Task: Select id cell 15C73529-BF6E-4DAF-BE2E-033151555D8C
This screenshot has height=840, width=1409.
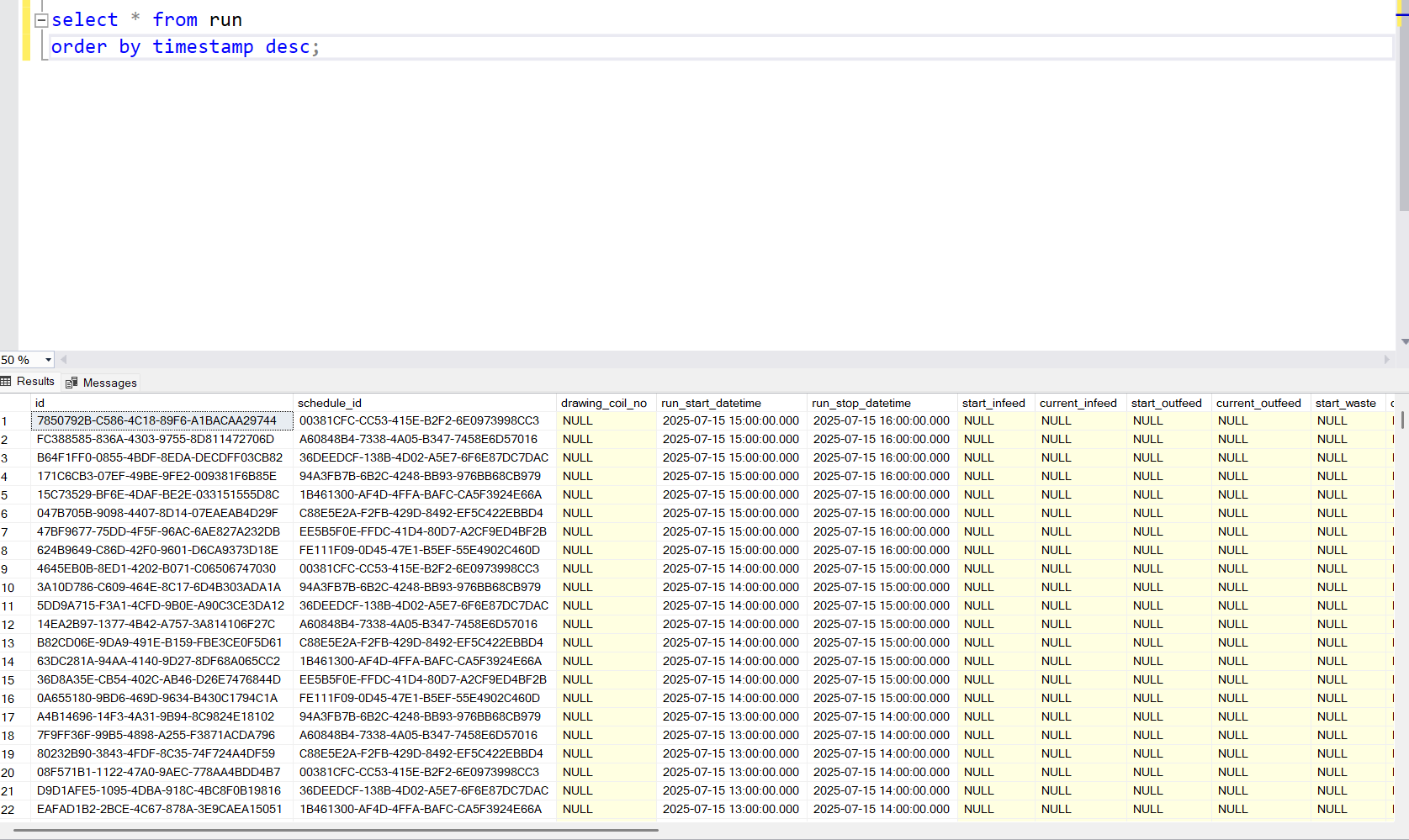Action: click(x=162, y=495)
